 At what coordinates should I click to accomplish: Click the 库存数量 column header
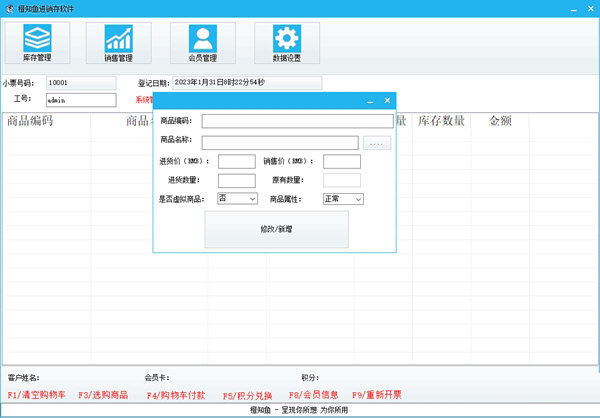pos(441,121)
